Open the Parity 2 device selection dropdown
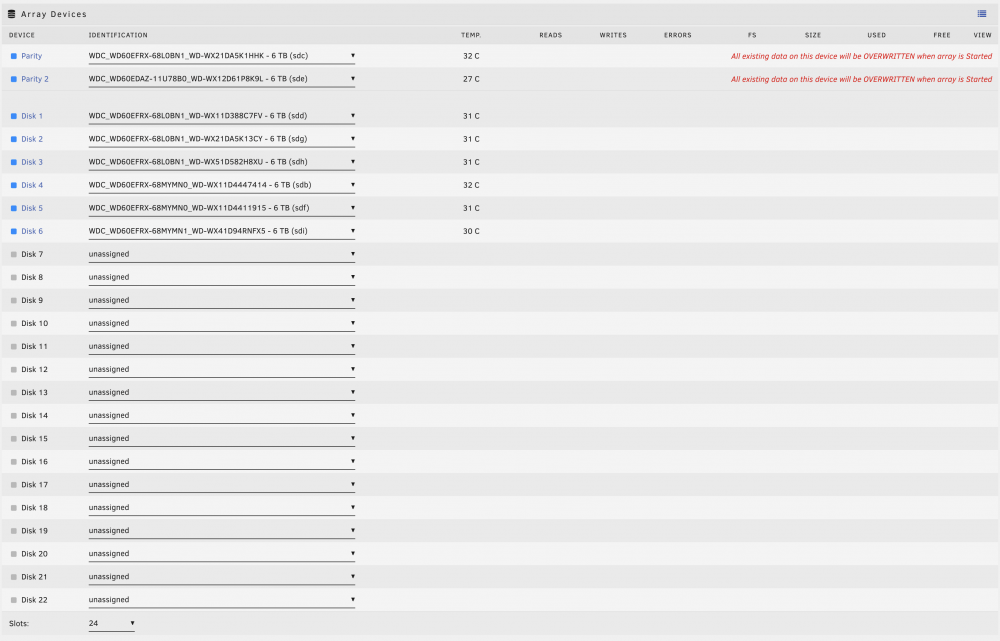 221,79
